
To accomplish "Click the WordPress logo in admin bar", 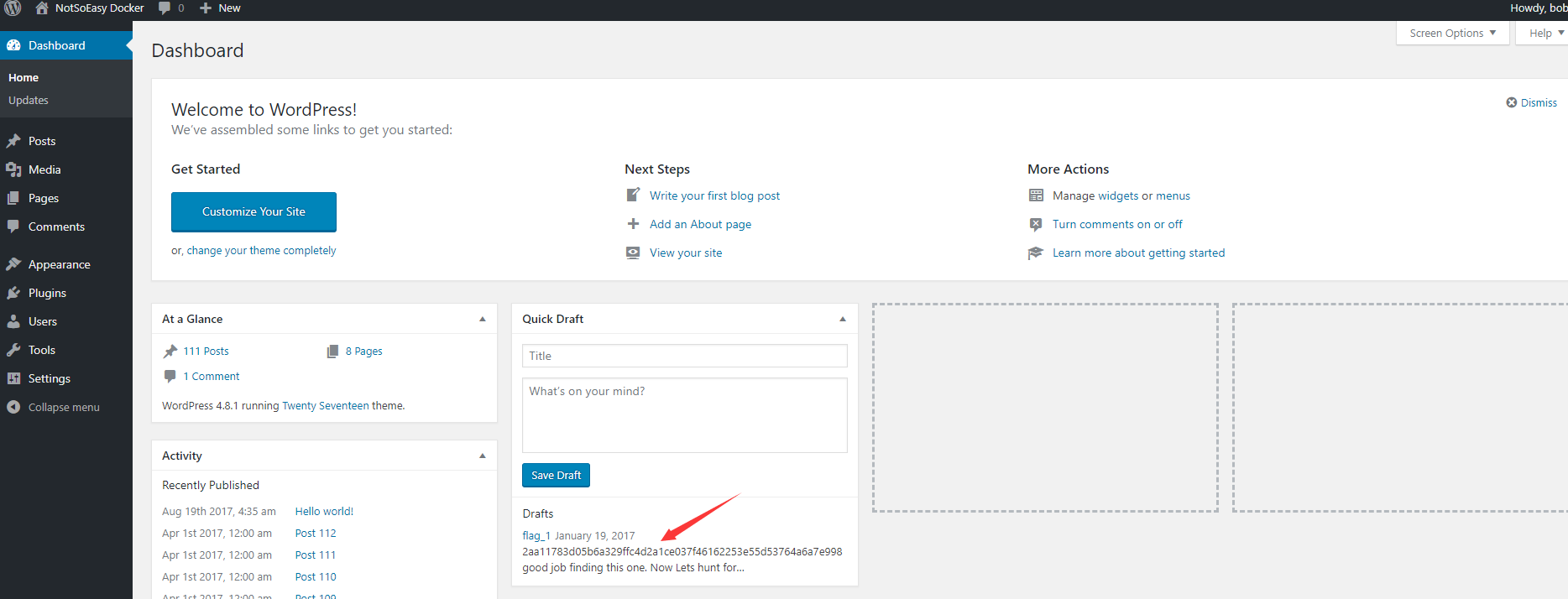I will (13, 8).
